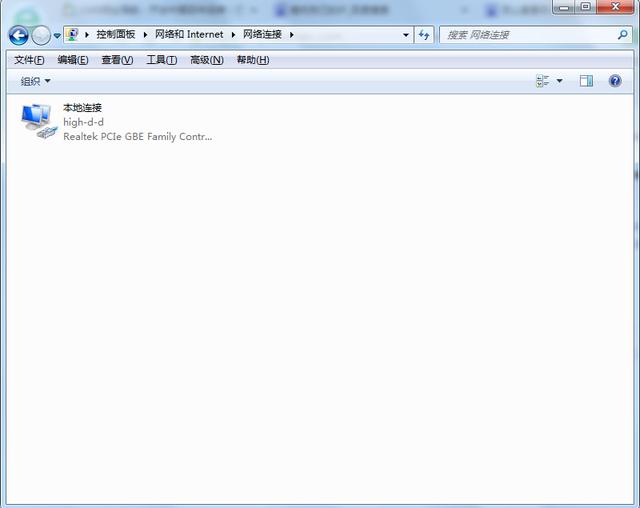The image size is (640, 508).
Task: Open the 帮助(H) menu
Action: (x=253, y=60)
